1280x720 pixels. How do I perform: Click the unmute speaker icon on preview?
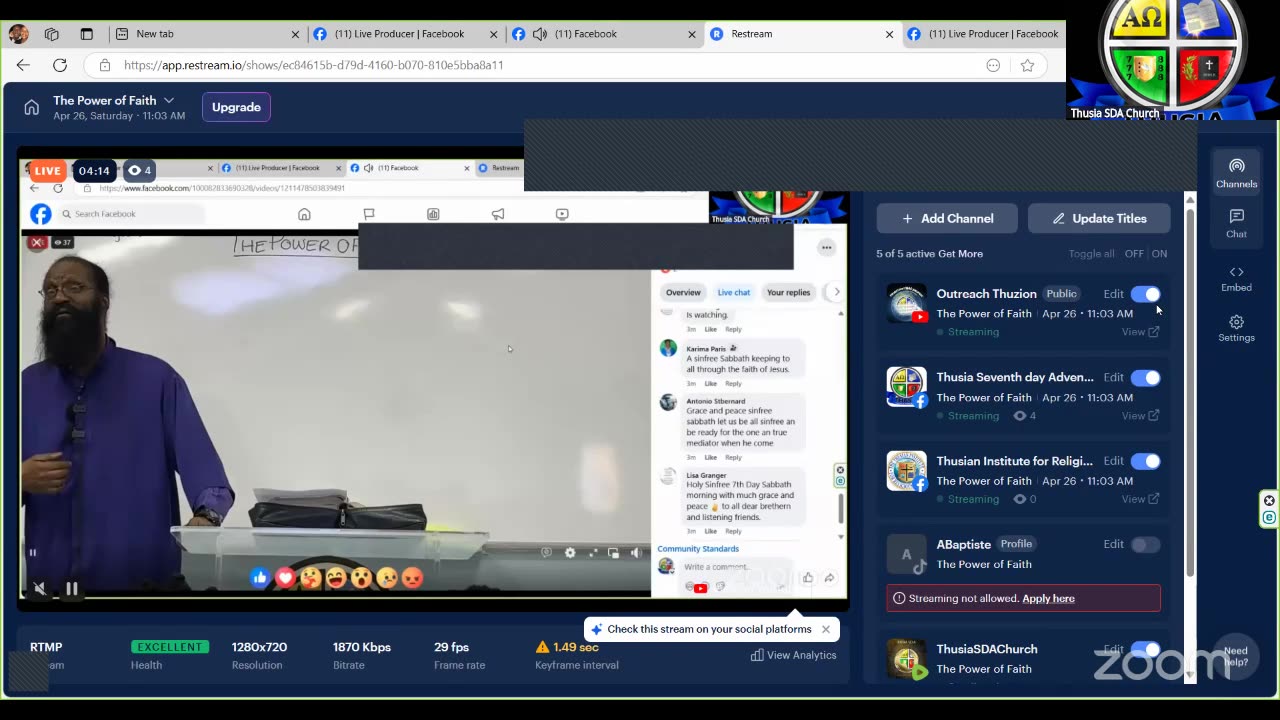point(40,588)
